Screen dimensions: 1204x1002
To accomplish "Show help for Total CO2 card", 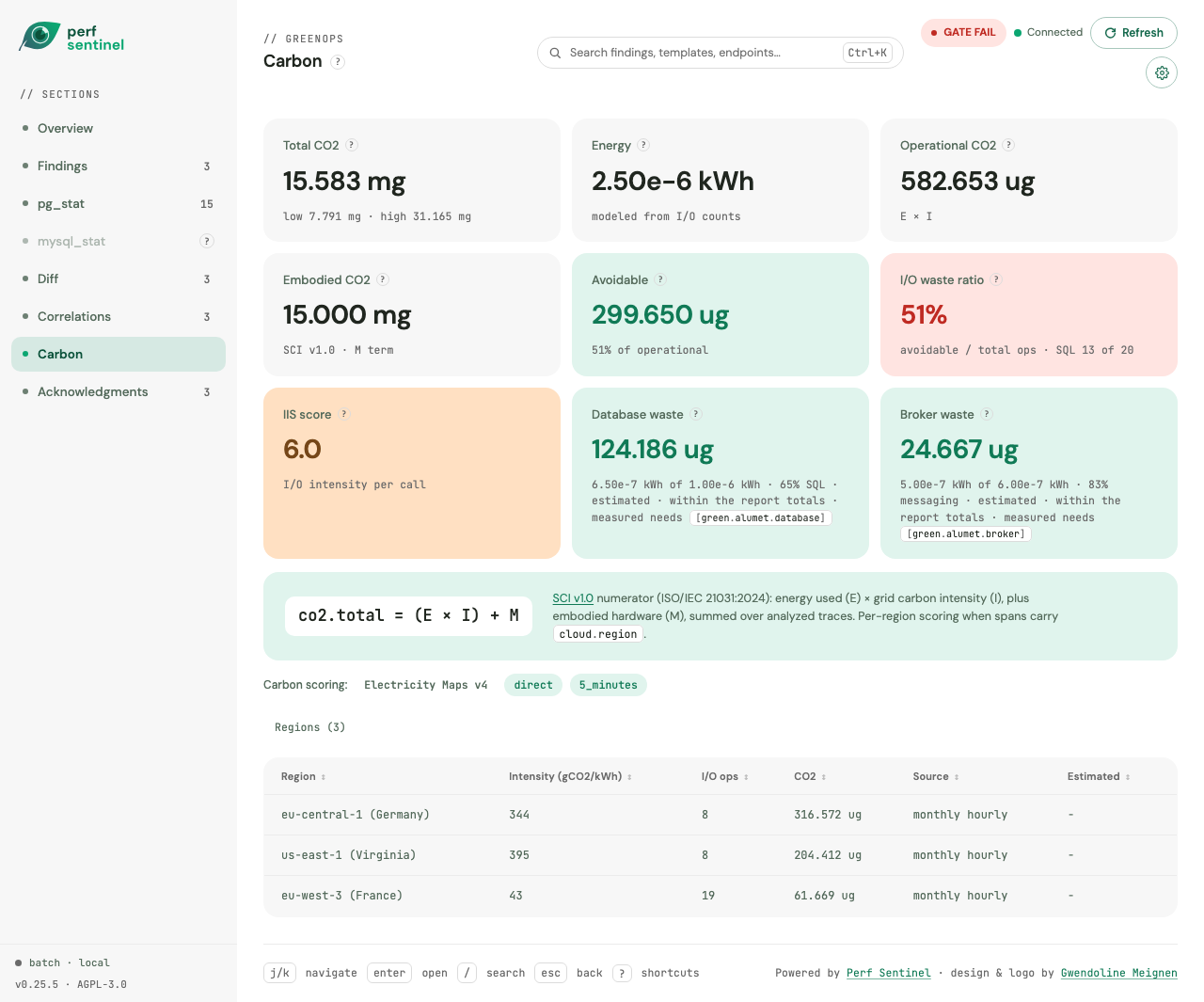I will coord(352,145).
